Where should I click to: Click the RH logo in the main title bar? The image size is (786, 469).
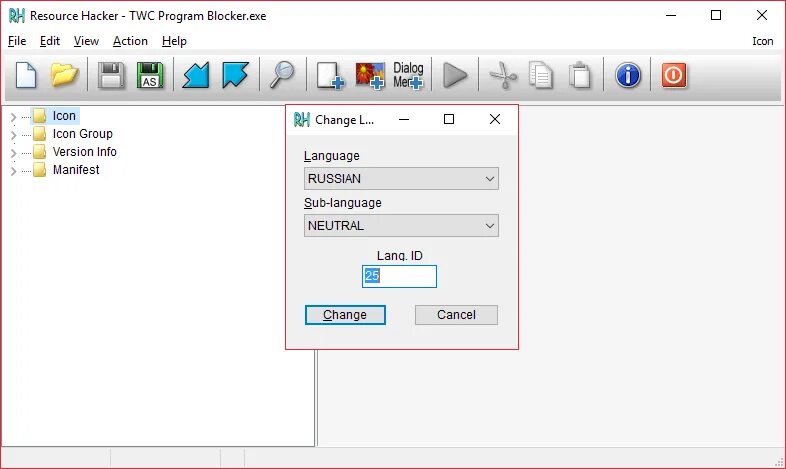click(x=17, y=16)
